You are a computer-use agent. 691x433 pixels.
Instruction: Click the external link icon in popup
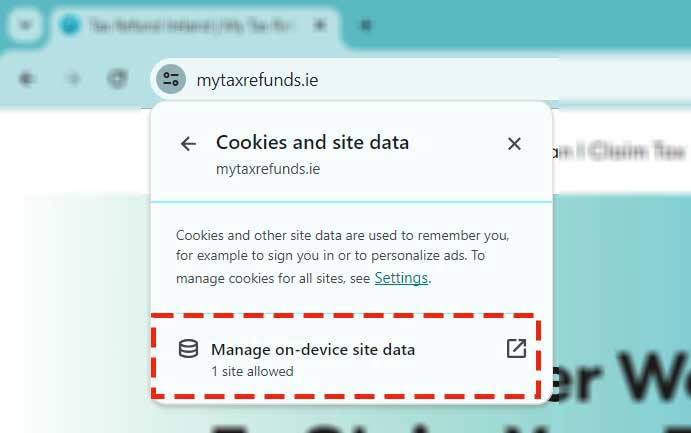tap(516, 349)
